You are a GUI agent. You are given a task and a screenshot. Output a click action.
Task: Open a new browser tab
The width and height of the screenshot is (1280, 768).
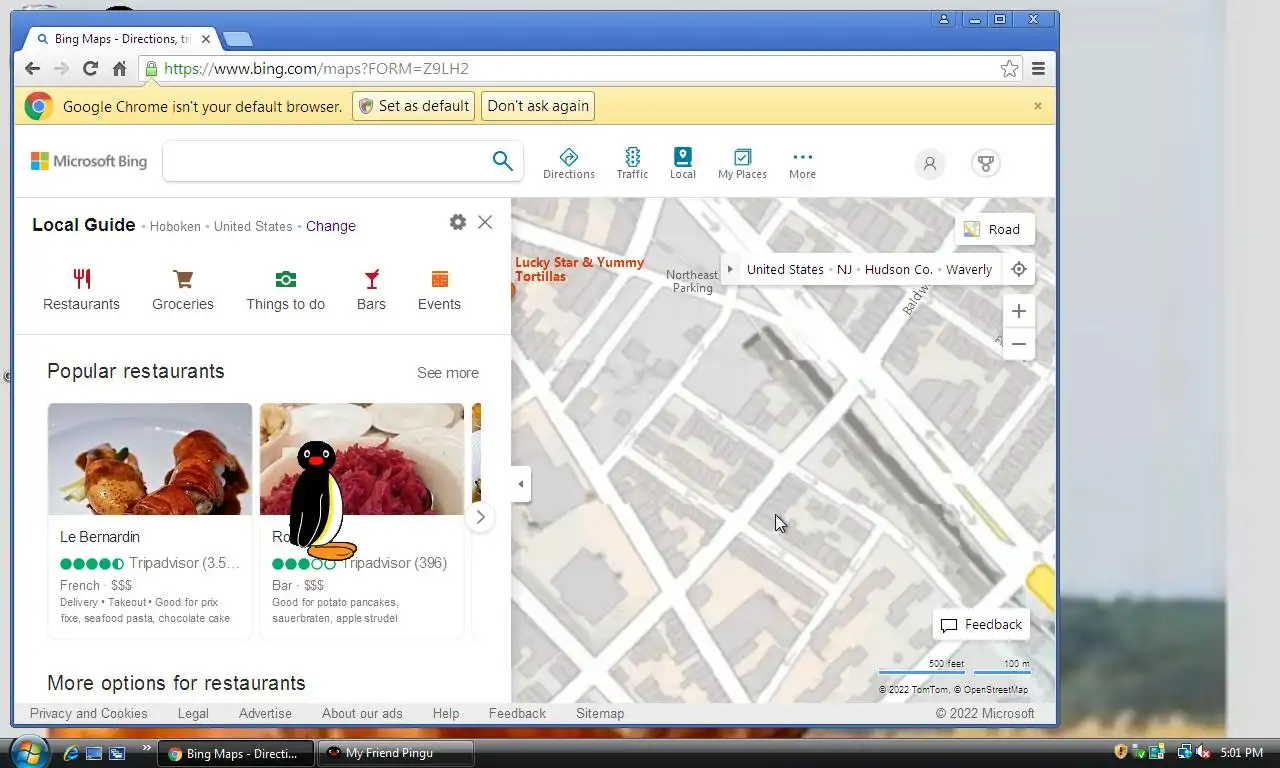(x=238, y=39)
